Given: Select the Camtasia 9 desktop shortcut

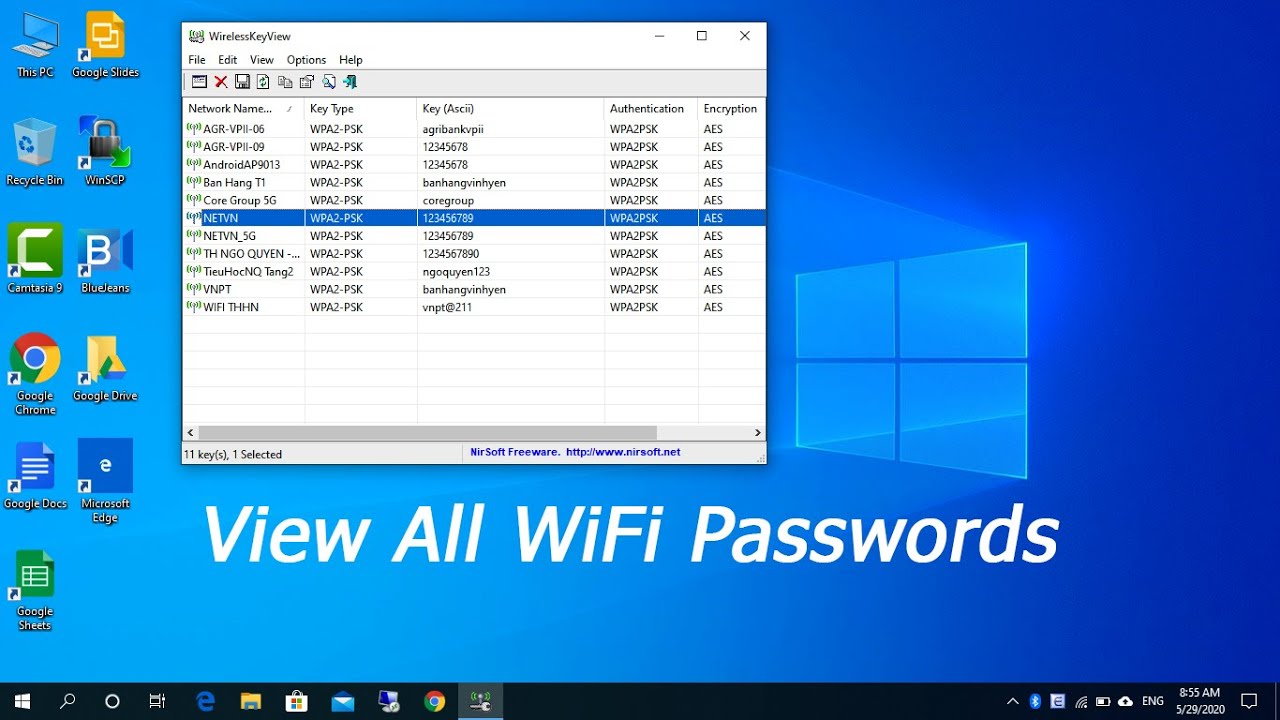Looking at the screenshot, I should coord(35,259).
